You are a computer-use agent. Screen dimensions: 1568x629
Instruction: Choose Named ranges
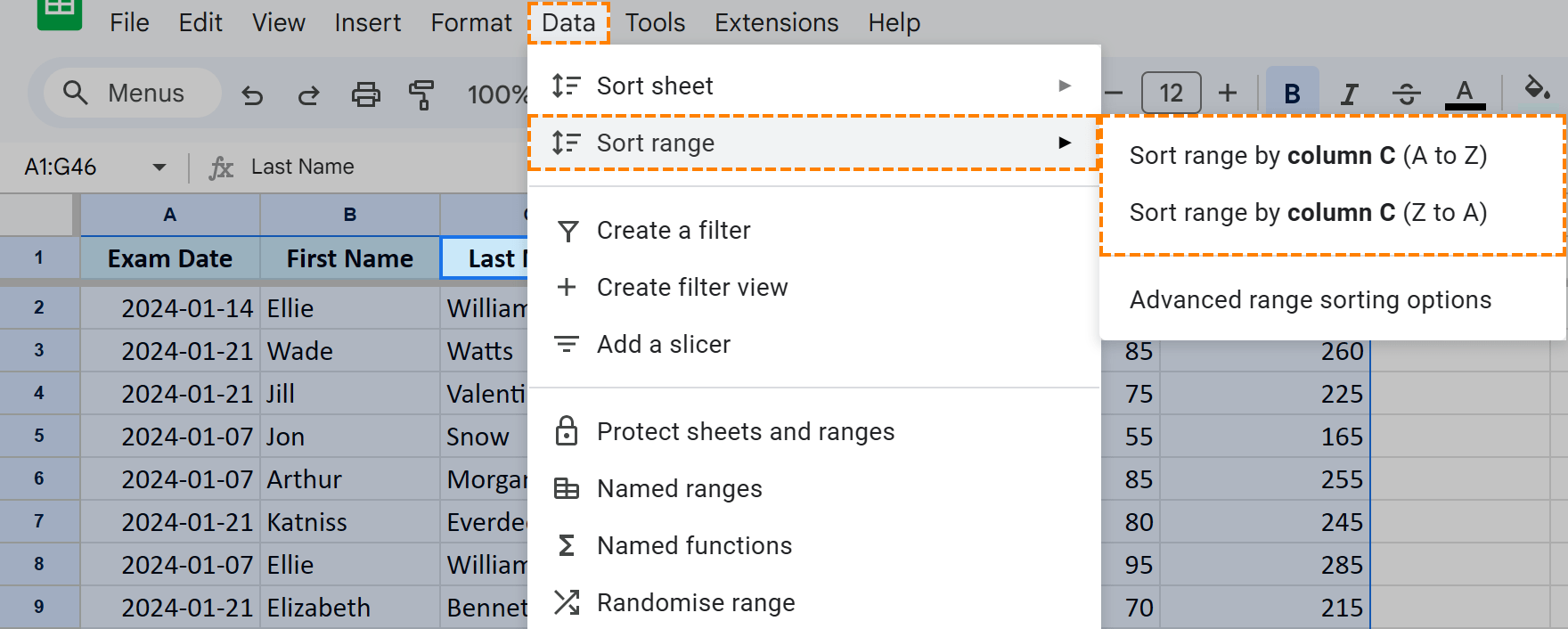(814, 489)
